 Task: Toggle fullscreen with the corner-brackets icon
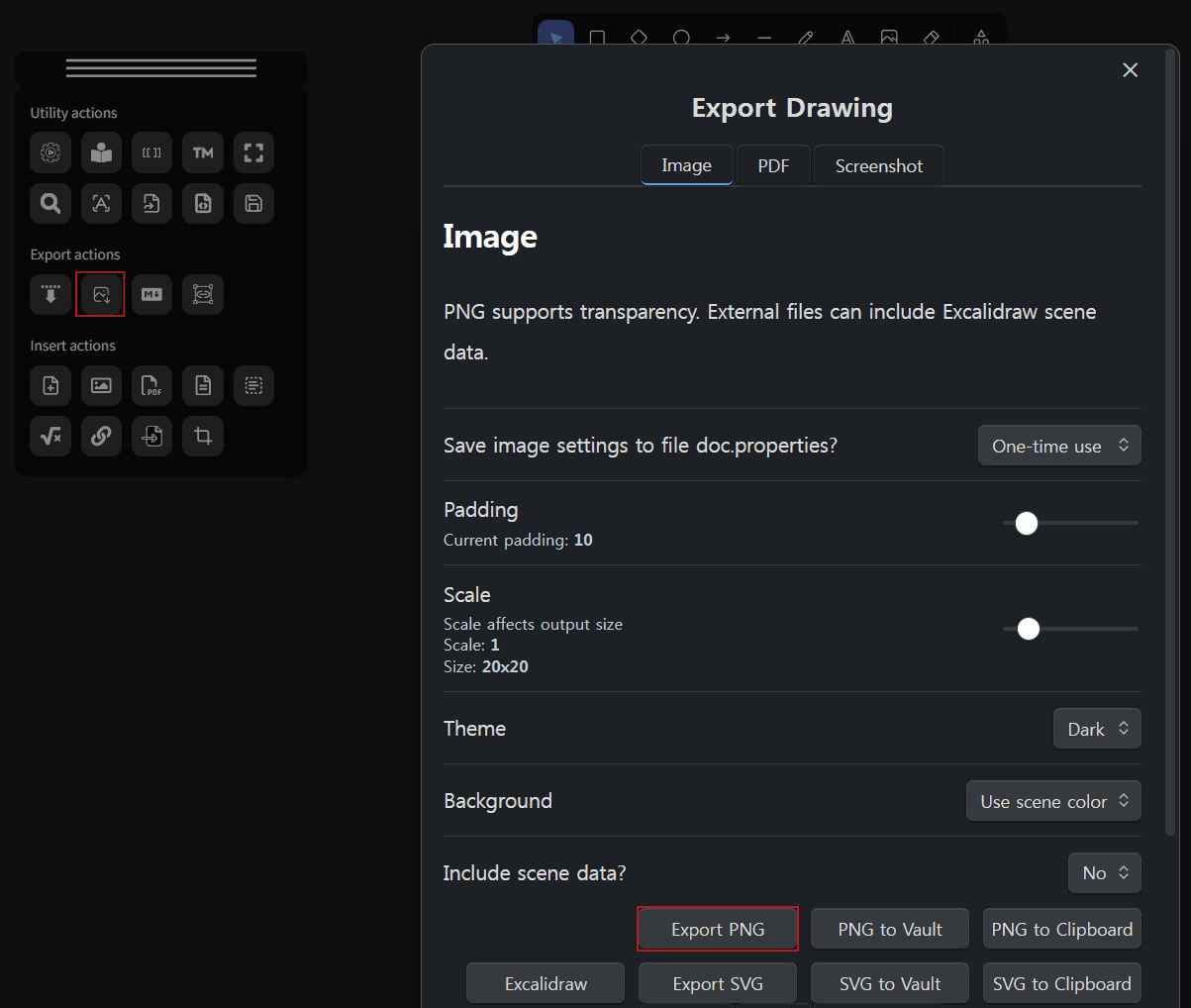[x=253, y=152]
